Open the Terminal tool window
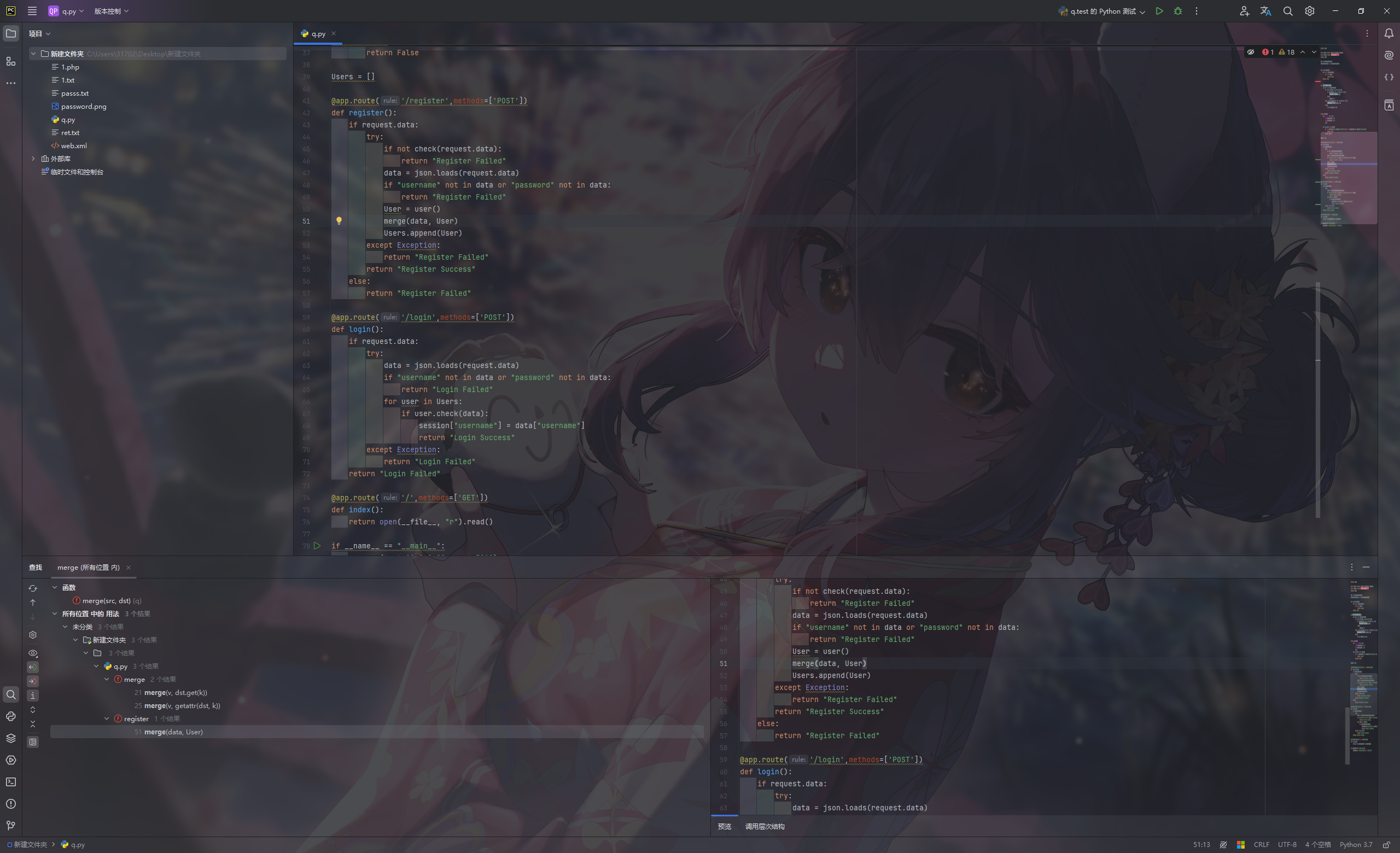This screenshot has width=1400, height=853. point(11,782)
